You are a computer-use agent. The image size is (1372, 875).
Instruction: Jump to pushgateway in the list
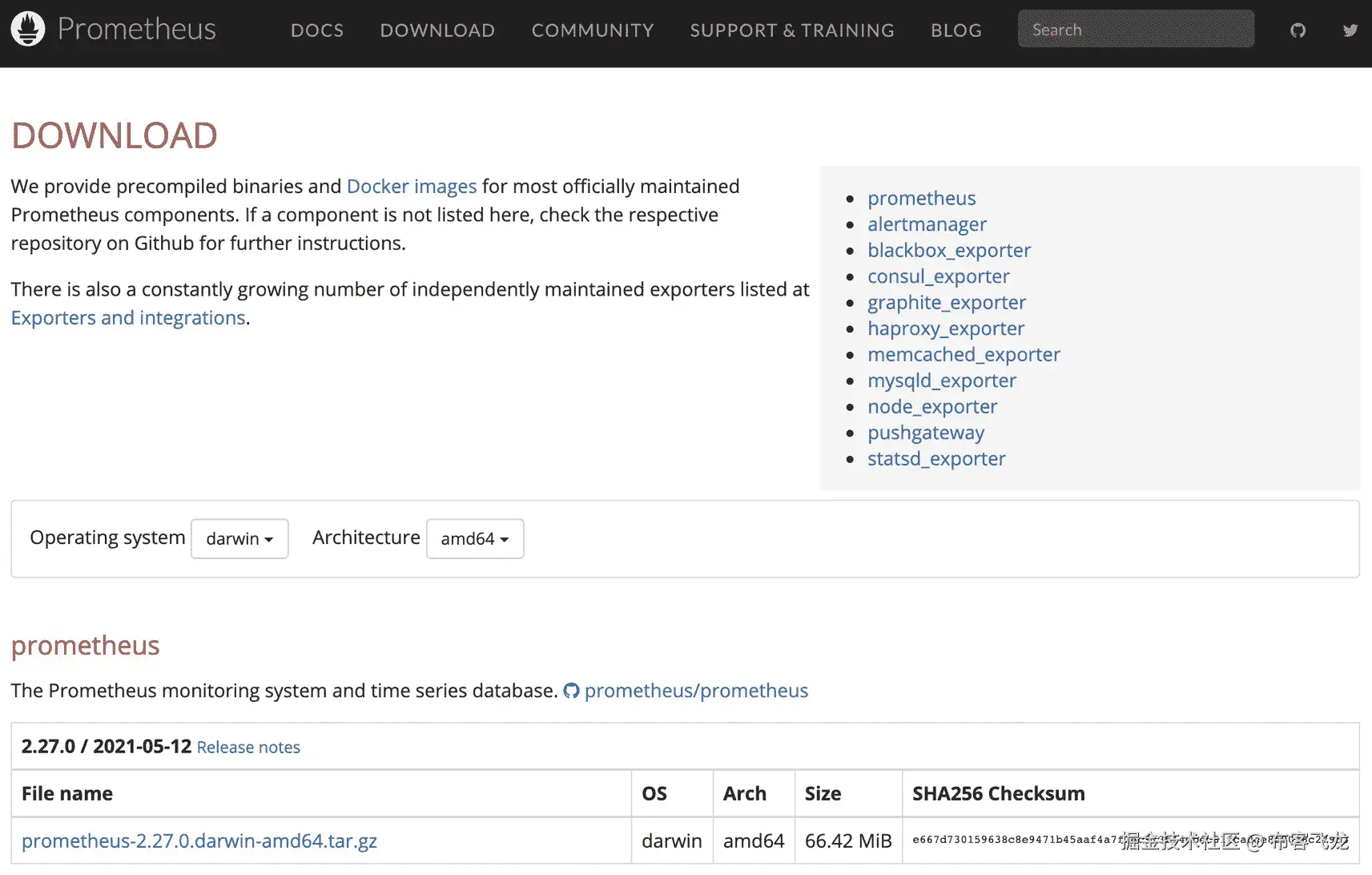(926, 433)
